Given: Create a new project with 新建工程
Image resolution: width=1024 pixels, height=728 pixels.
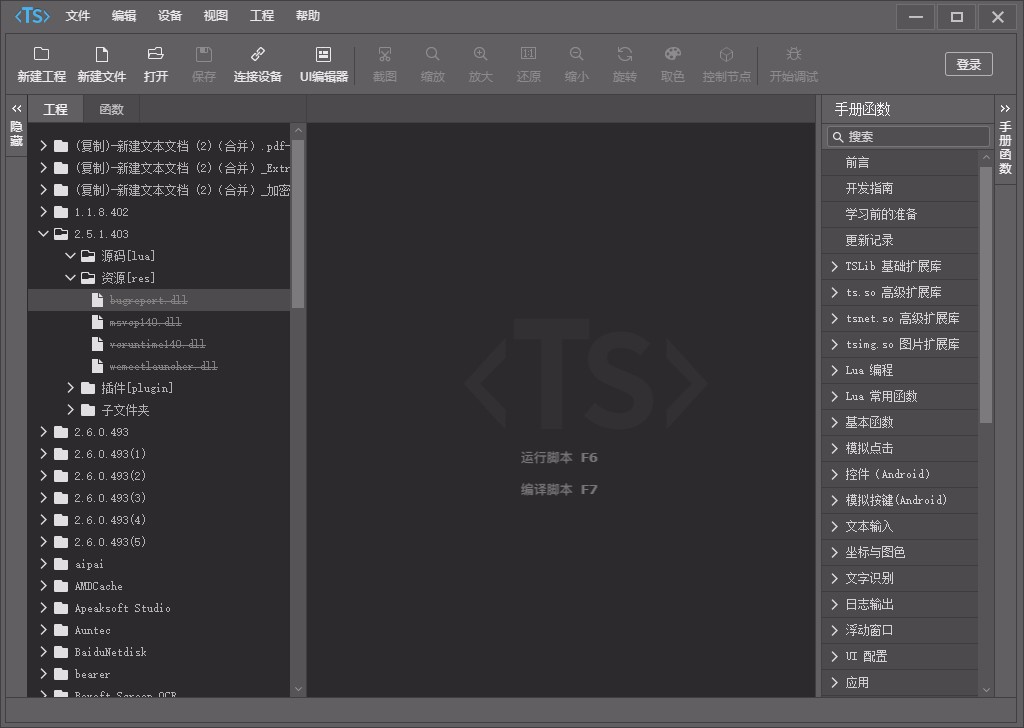Looking at the screenshot, I should [40, 64].
